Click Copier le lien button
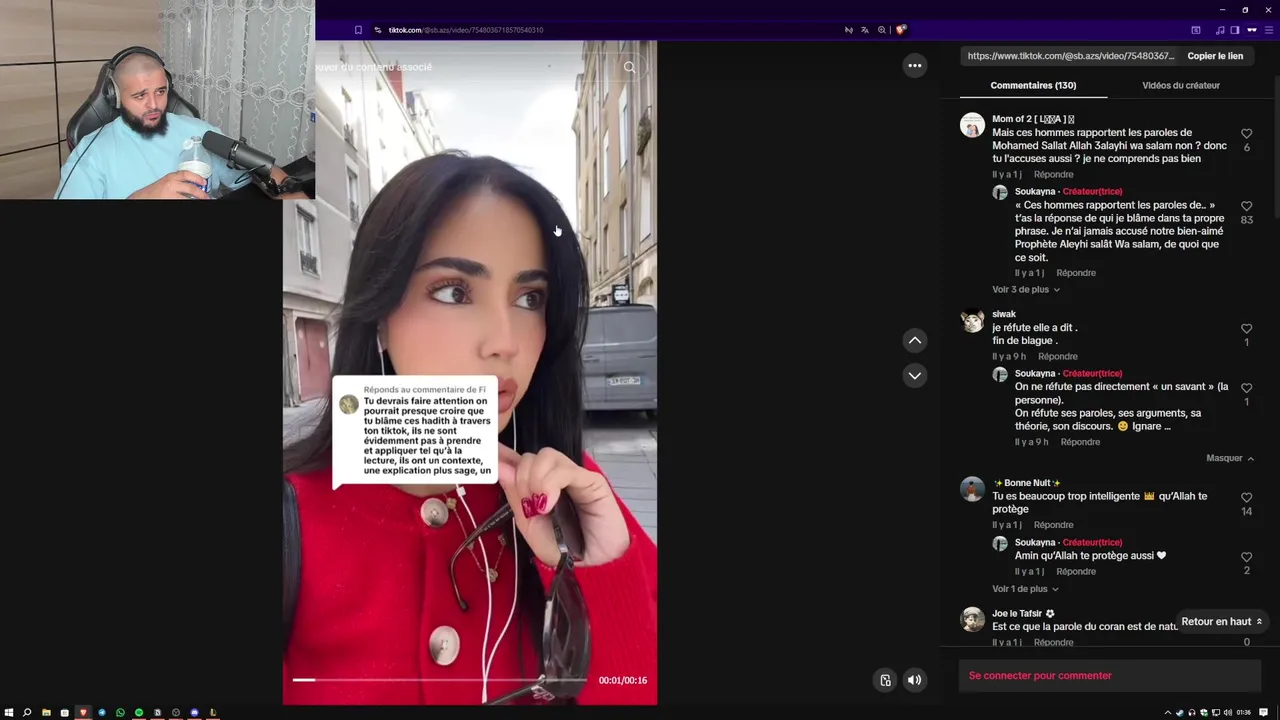The width and height of the screenshot is (1280, 720). (x=1215, y=56)
